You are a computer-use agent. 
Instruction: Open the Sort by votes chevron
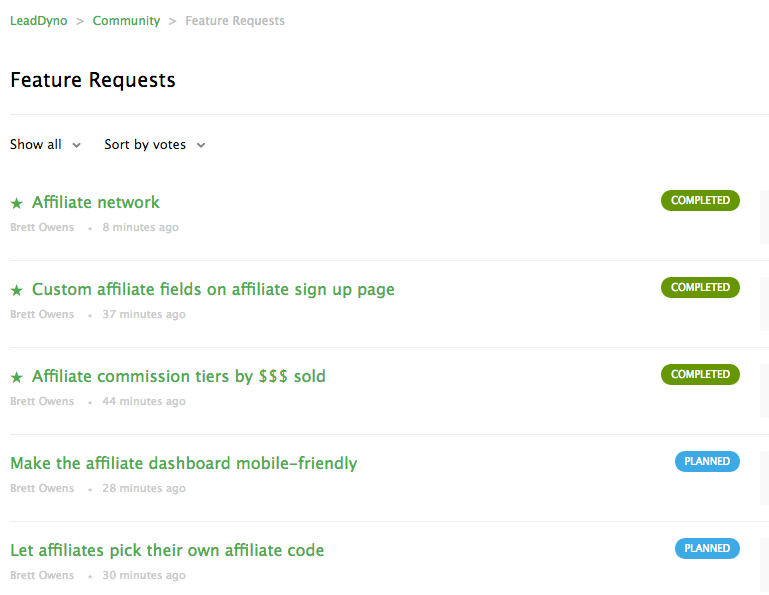[x=201, y=145]
